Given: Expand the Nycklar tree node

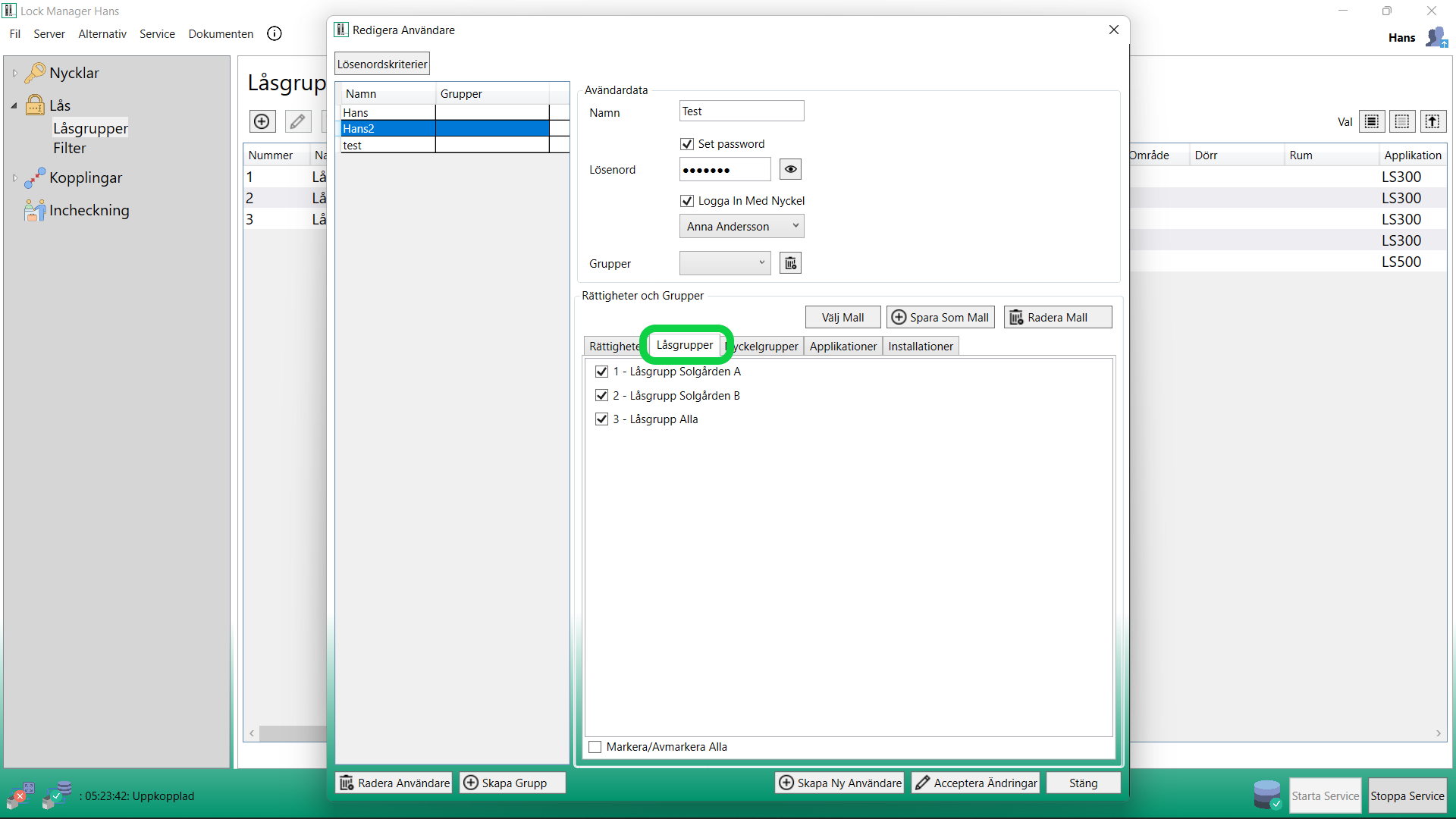Looking at the screenshot, I should 14,73.
